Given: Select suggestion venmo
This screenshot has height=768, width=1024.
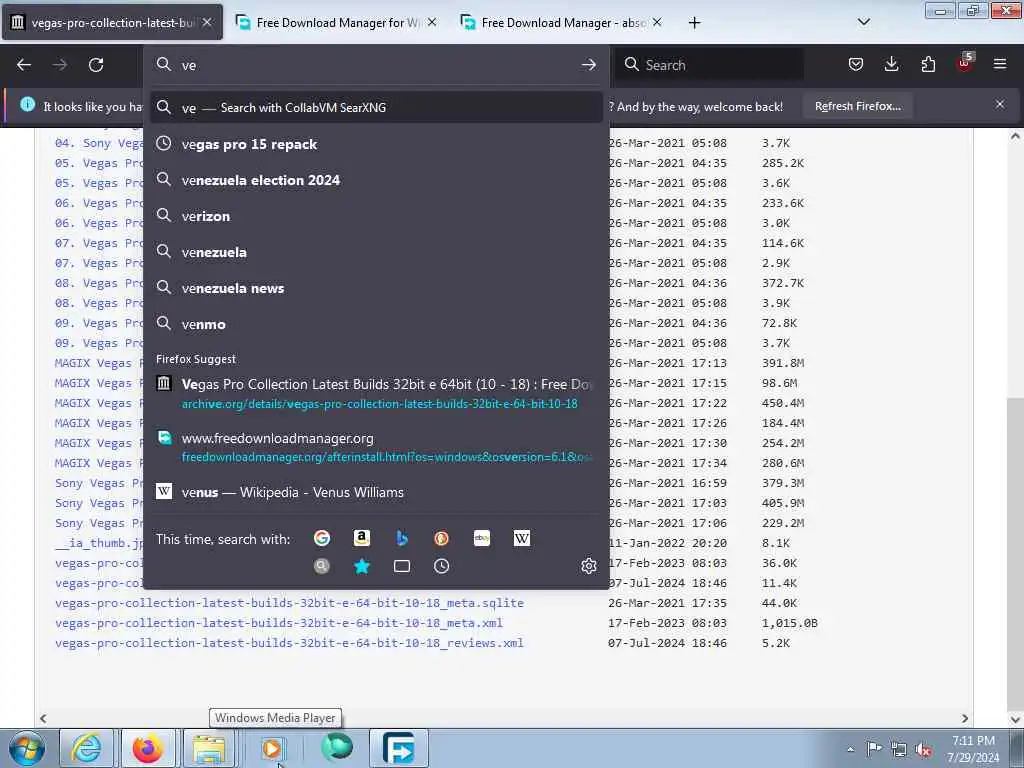Looking at the screenshot, I should (x=376, y=324).
